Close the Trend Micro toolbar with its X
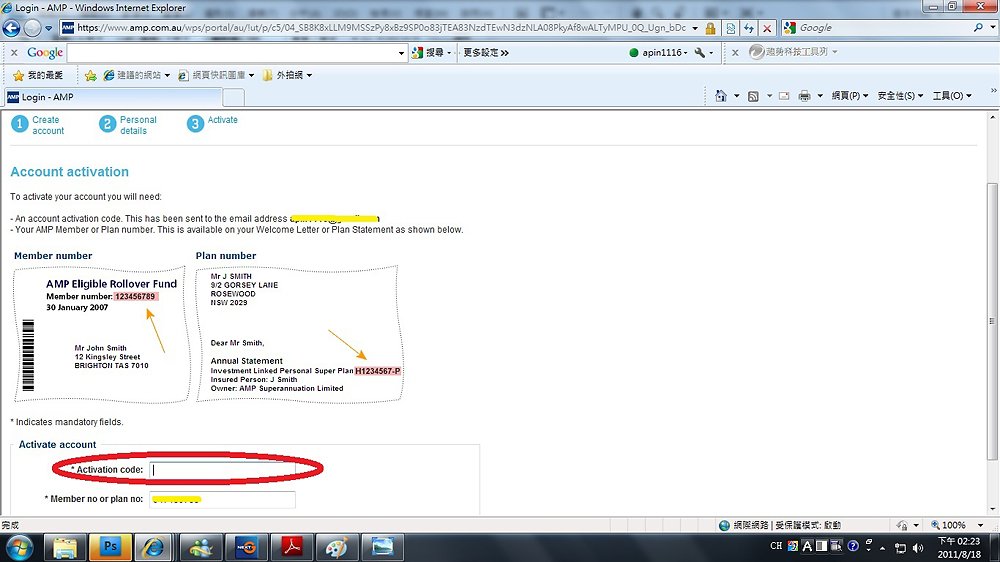 pyautogui.click(x=735, y=53)
